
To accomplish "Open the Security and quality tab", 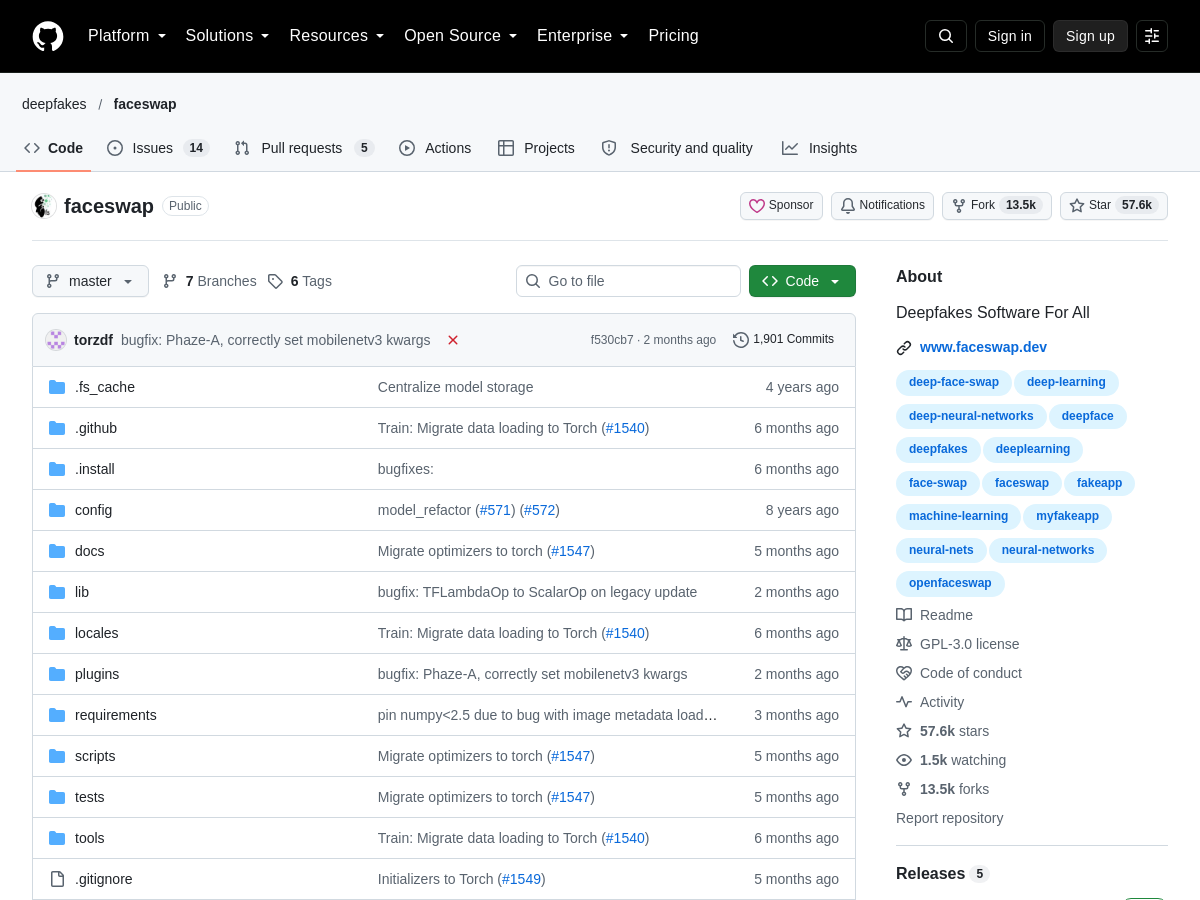I will [677, 148].
